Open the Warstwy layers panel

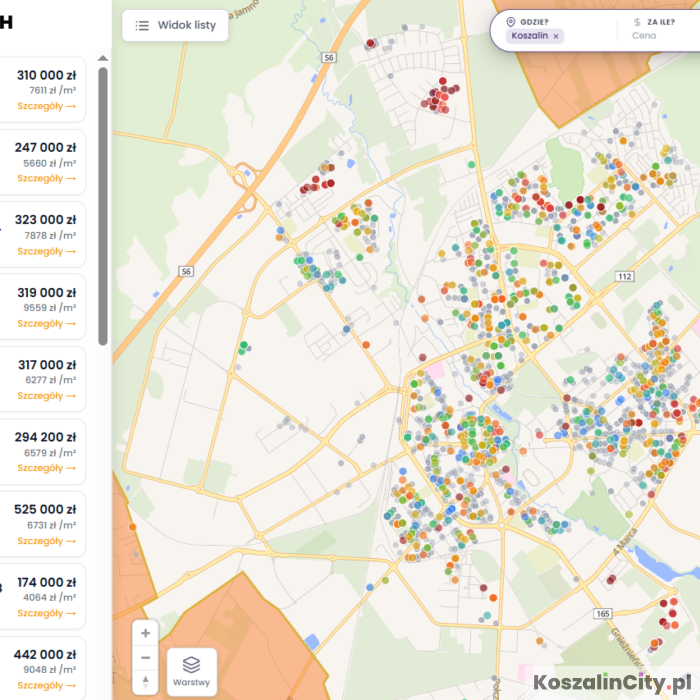tap(191, 671)
